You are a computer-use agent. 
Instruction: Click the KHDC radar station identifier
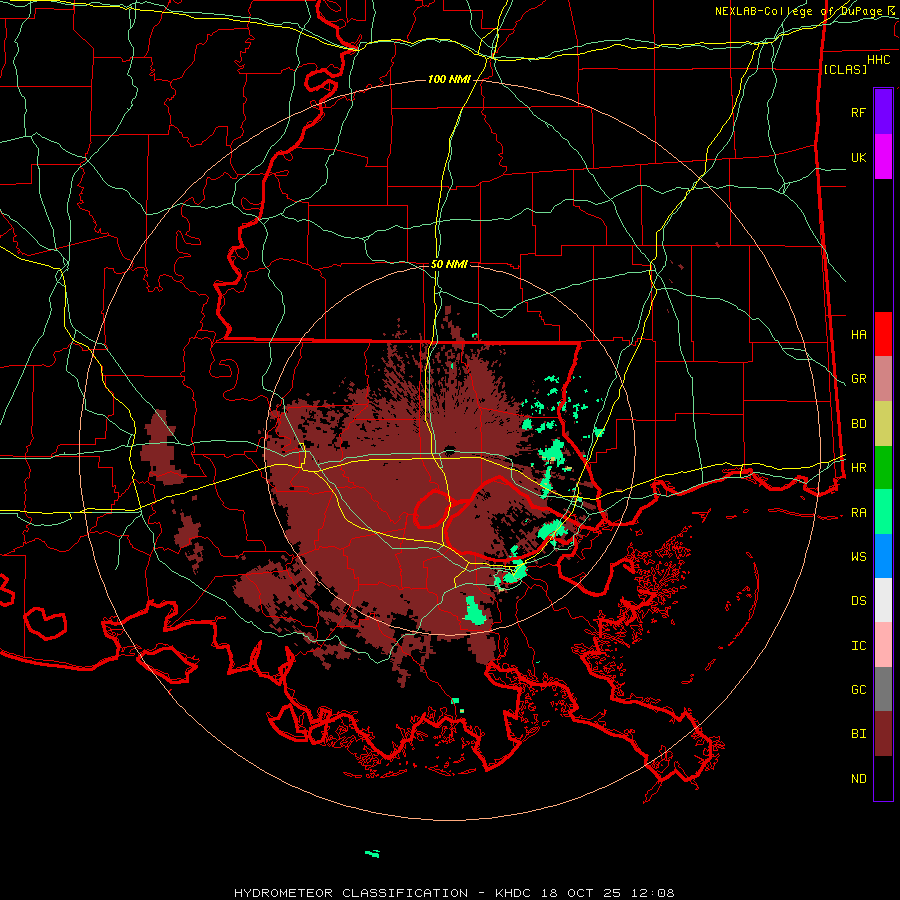(x=514, y=893)
